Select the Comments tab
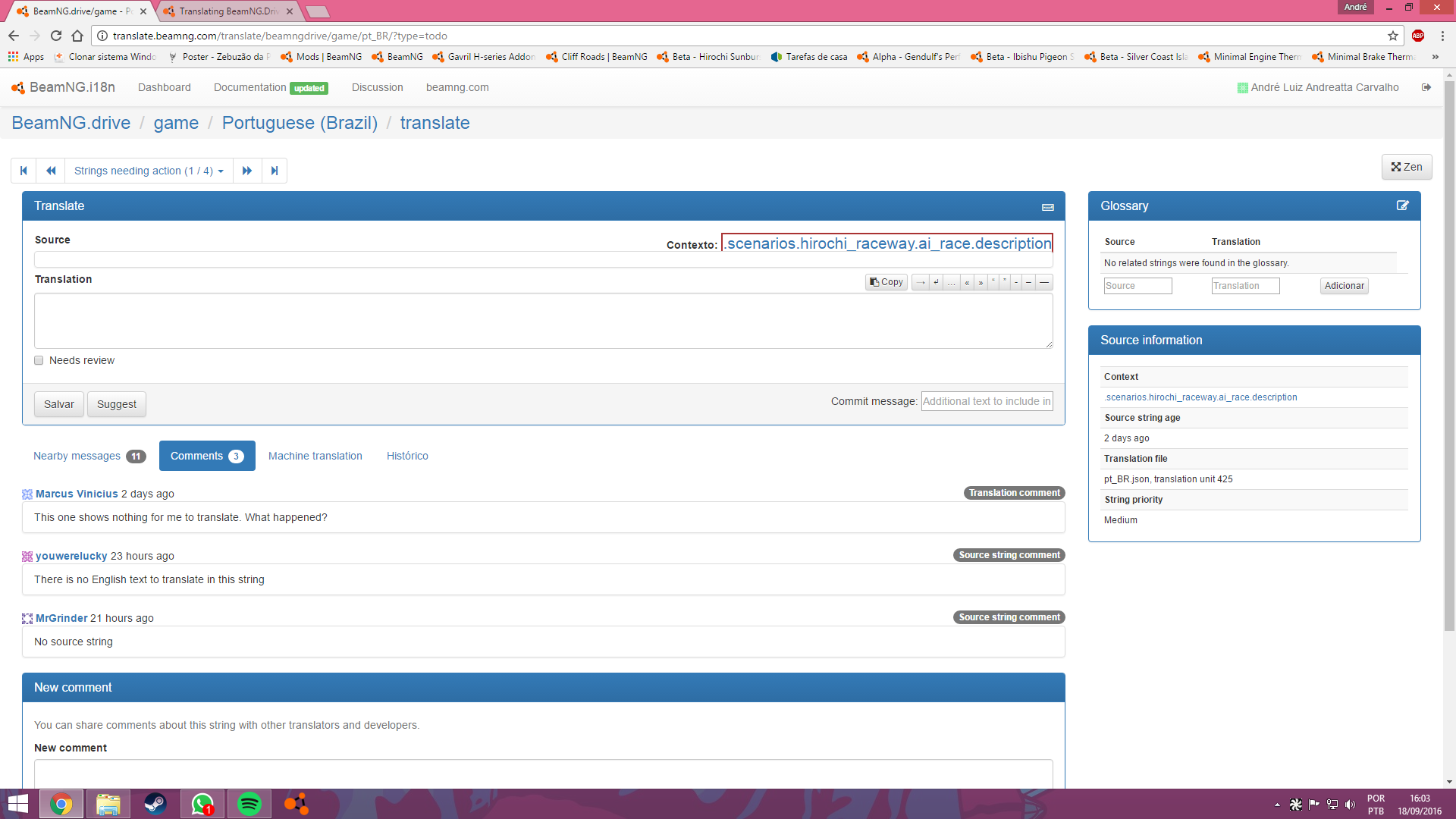 [x=207, y=456]
